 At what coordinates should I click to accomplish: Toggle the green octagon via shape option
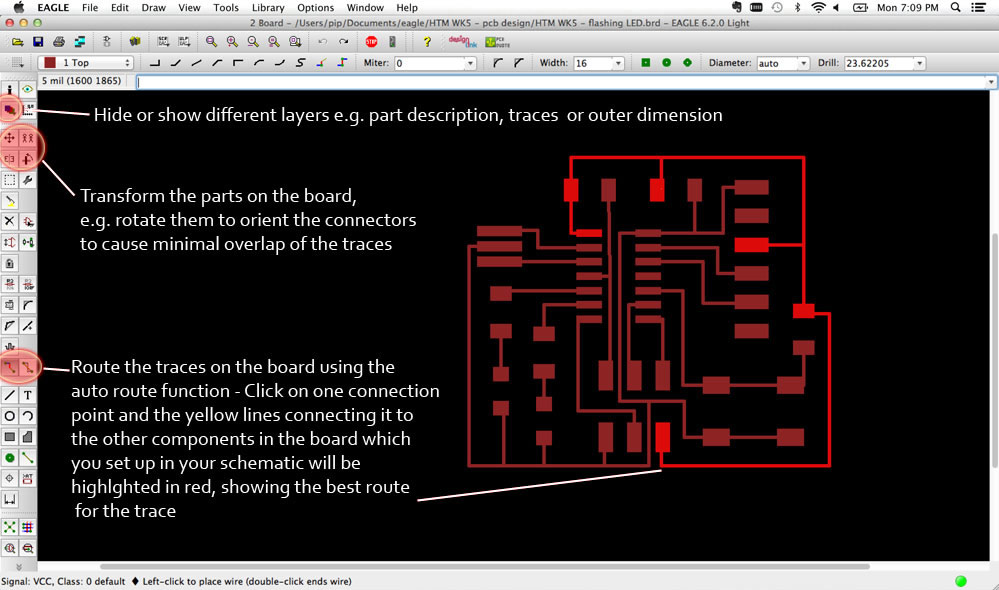point(689,61)
